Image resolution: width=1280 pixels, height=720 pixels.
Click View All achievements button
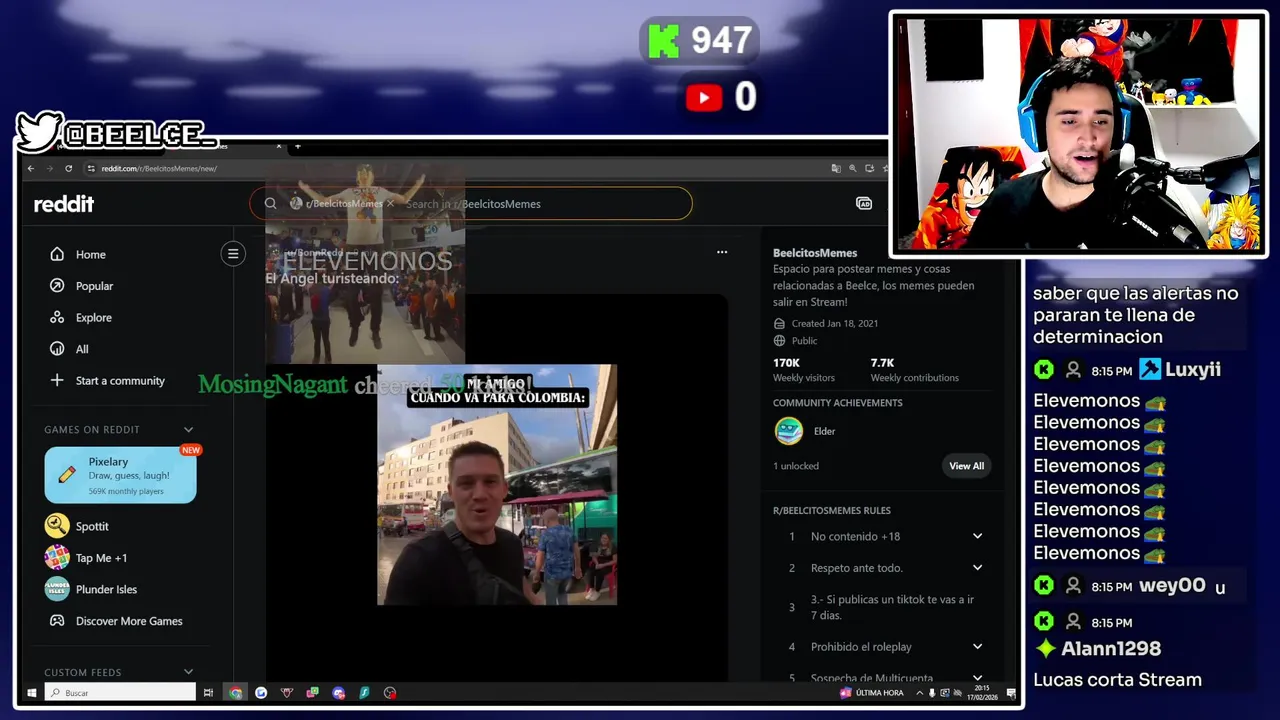tap(966, 466)
